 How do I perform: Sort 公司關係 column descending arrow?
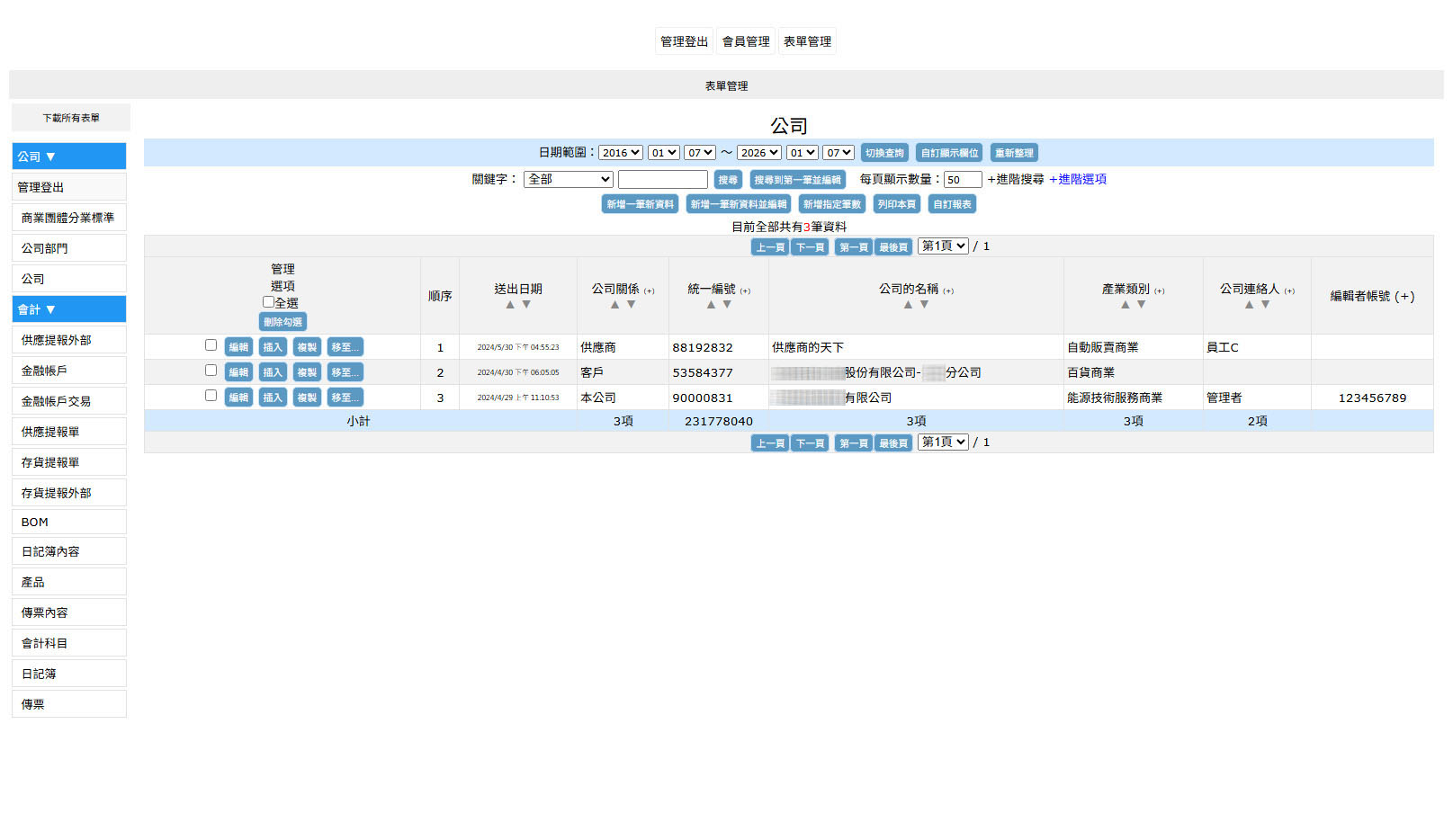pyautogui.click(x=632, y=305)
